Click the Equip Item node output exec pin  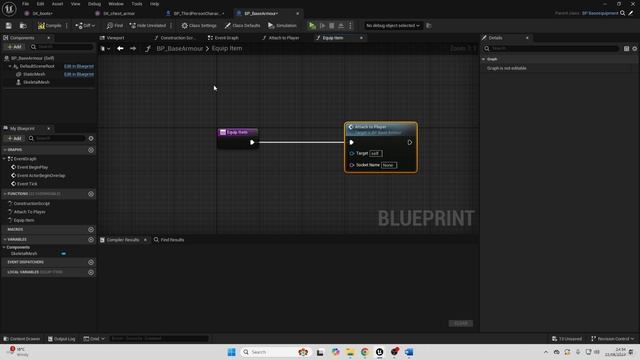tap(252, 142)
